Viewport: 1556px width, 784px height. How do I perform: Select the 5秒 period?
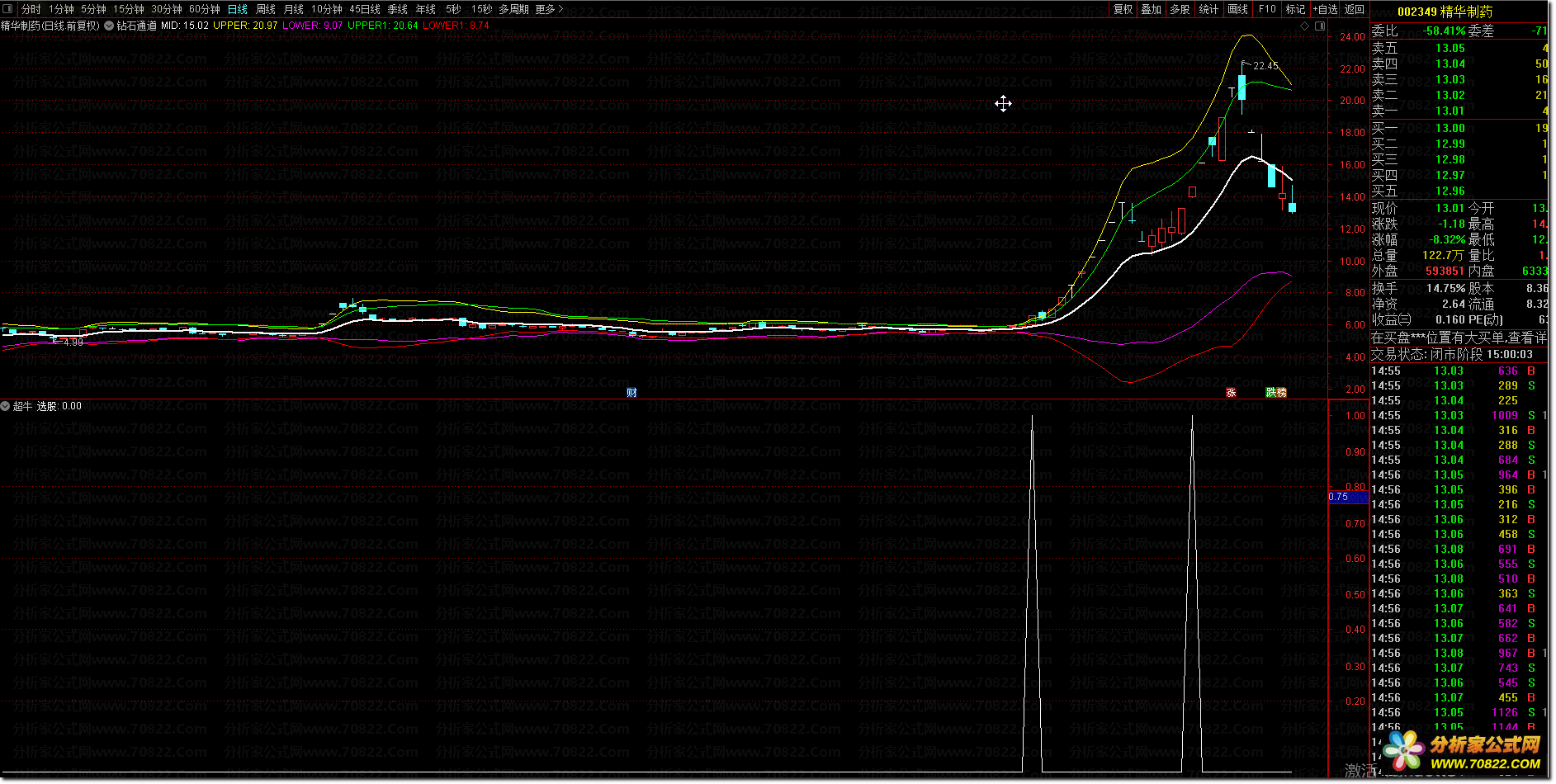click(453, 9)
